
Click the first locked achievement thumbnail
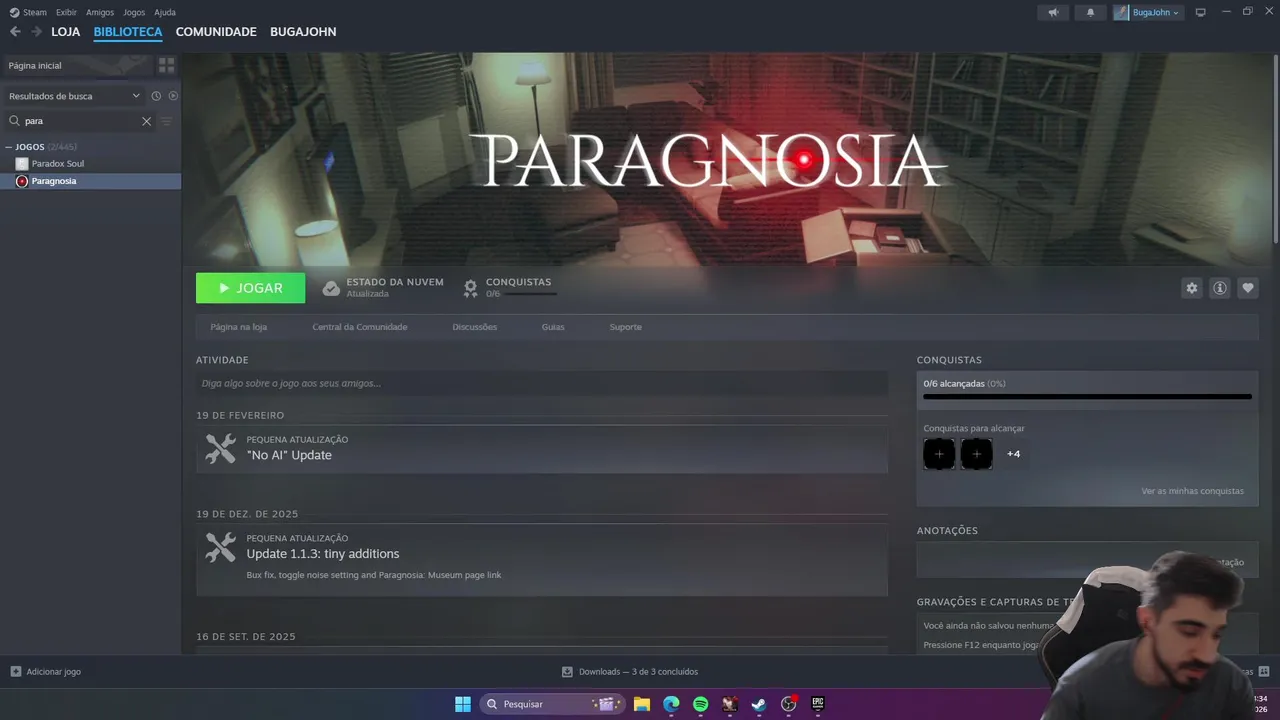coord(939,454)
